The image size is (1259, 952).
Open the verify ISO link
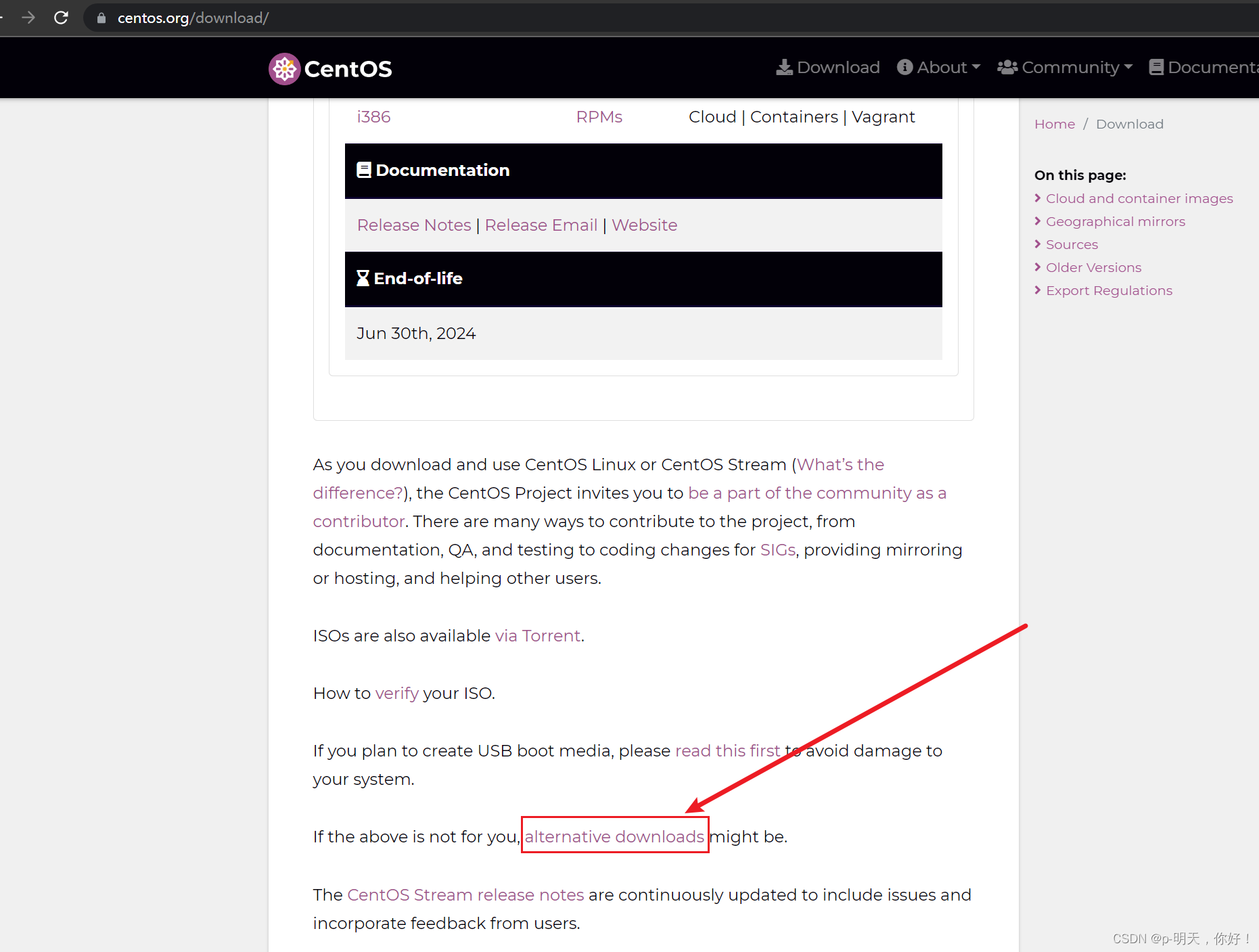(397, 694)
